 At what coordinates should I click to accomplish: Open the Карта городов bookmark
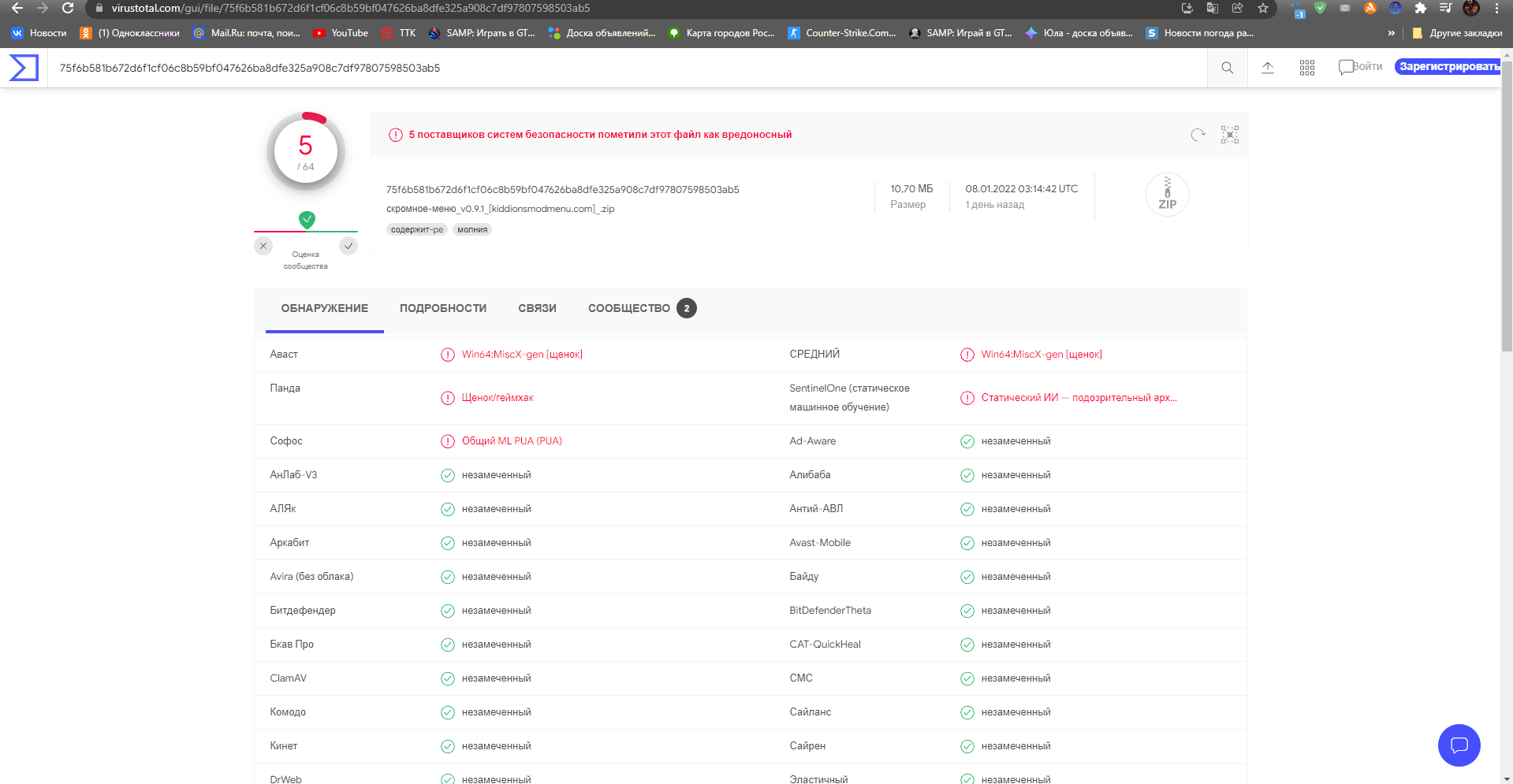tap(721, 33)
